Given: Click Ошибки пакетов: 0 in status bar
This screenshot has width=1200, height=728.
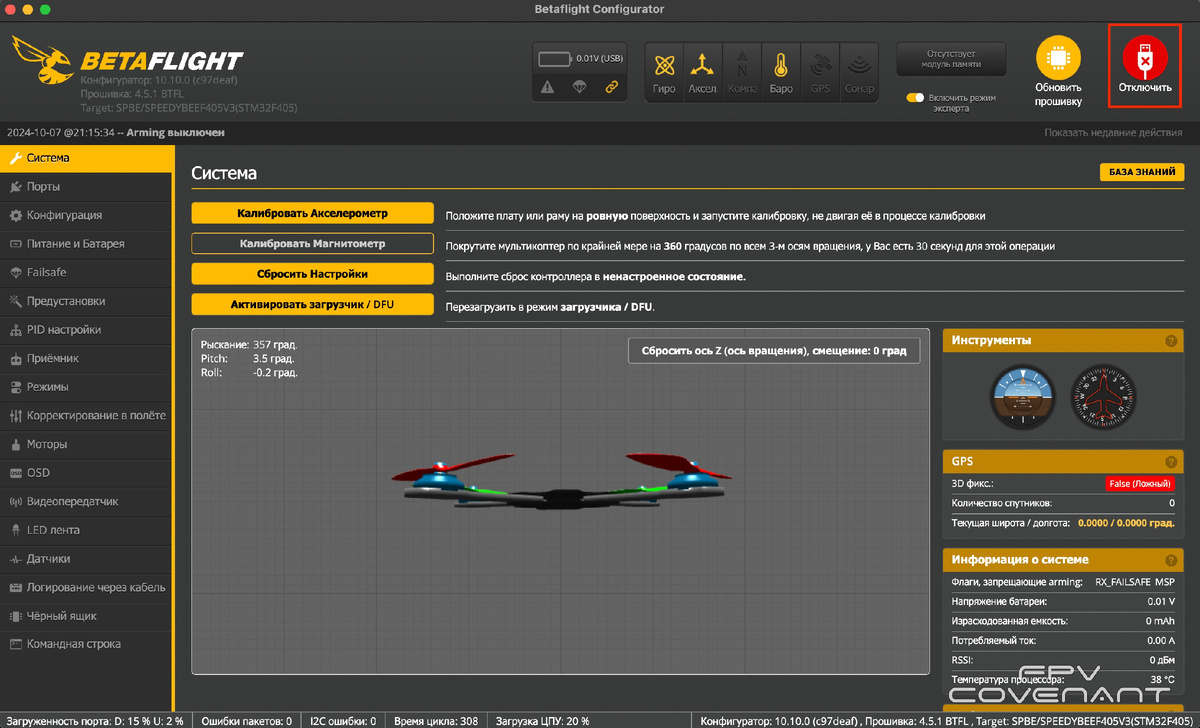Looking at the screenshot, I should 247,721.
